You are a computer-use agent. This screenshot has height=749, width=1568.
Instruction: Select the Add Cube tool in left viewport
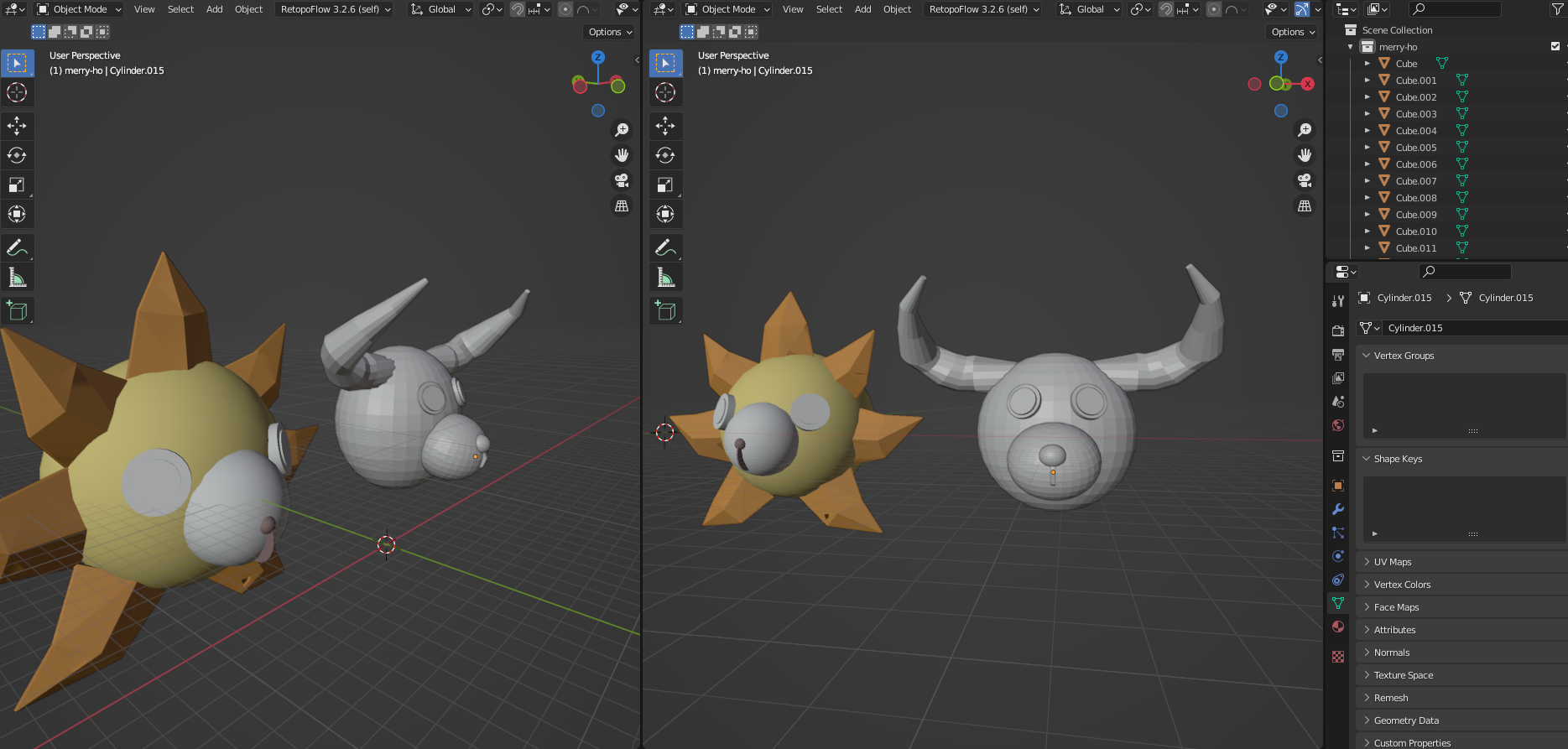pos(17,310)
